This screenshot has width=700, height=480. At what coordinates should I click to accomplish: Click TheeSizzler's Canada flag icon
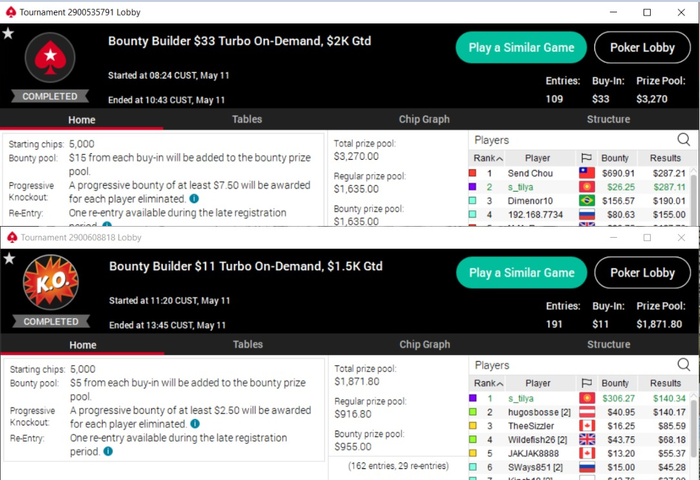(587, 426)
